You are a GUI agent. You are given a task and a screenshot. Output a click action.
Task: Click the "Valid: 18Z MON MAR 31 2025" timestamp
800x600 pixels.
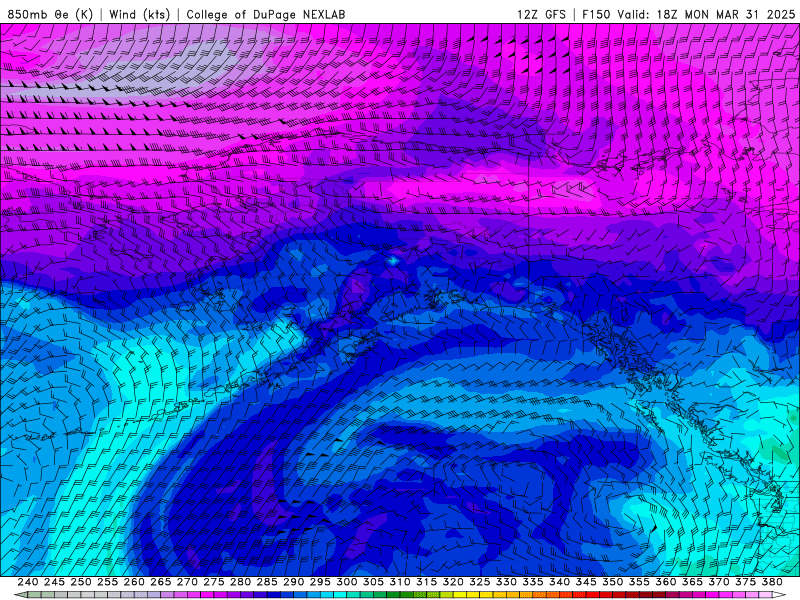pos(706,14)
